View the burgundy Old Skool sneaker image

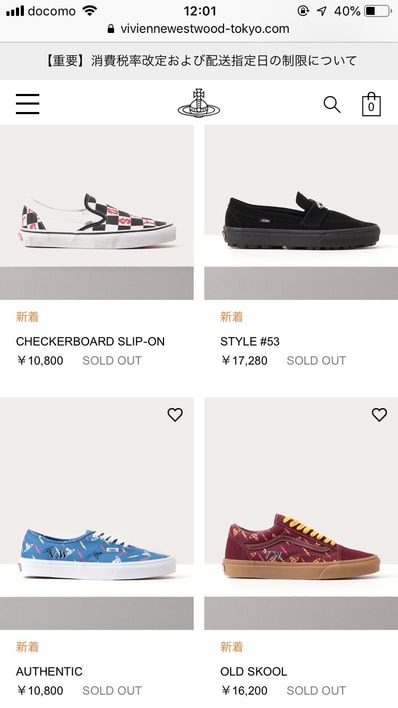click(x=301, y=514)
